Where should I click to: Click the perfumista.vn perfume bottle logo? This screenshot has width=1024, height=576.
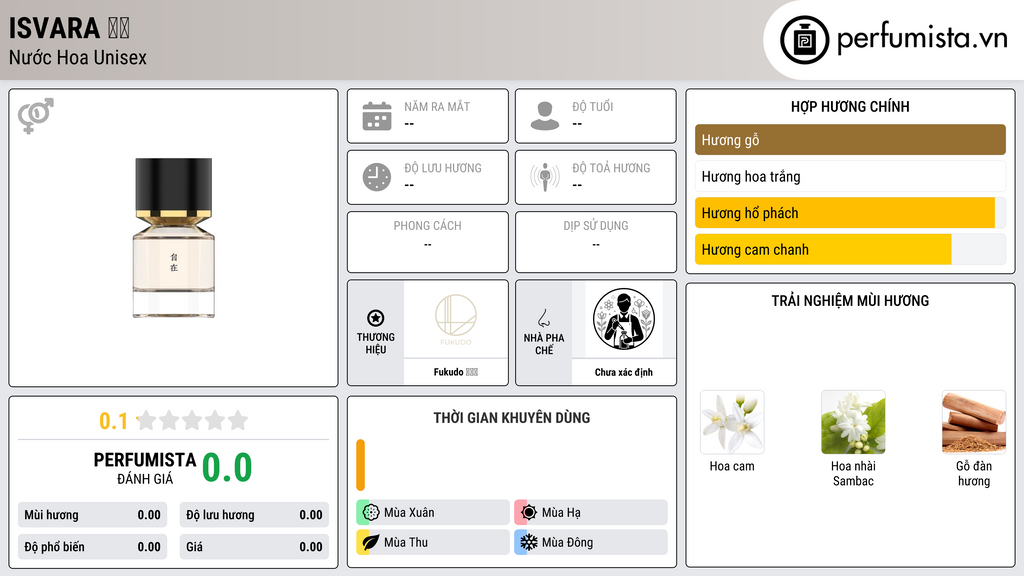[x=804, y=40]
